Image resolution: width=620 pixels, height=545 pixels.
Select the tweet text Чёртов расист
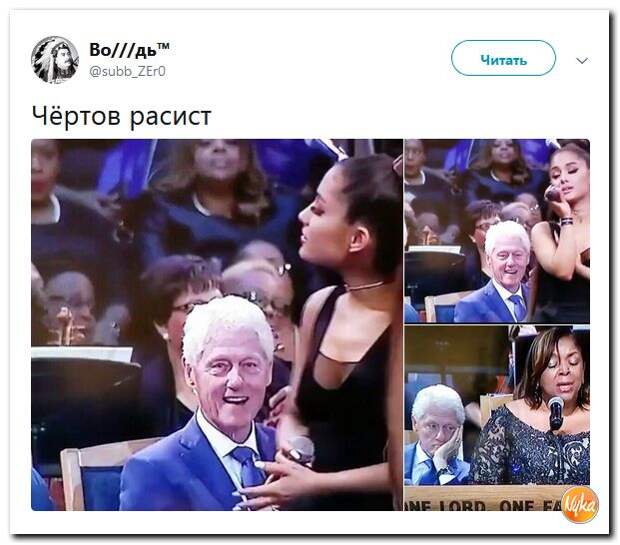click(x=121, y=117)
